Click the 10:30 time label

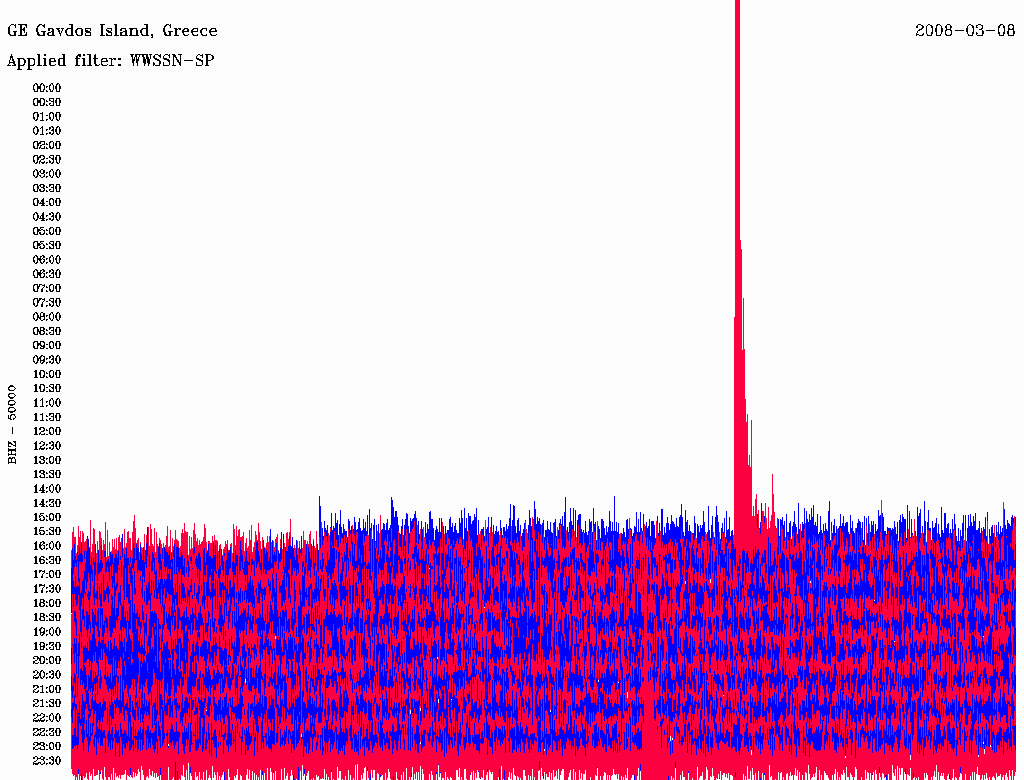click(47, 389)
